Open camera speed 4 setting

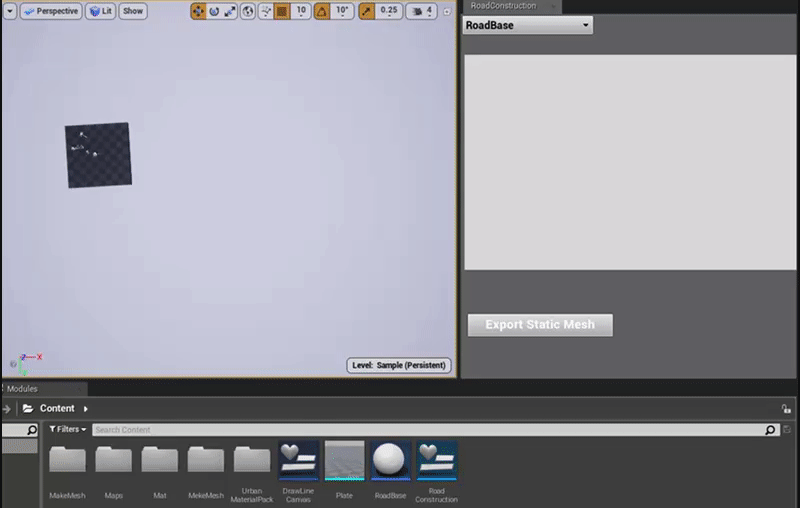[421, 11]
